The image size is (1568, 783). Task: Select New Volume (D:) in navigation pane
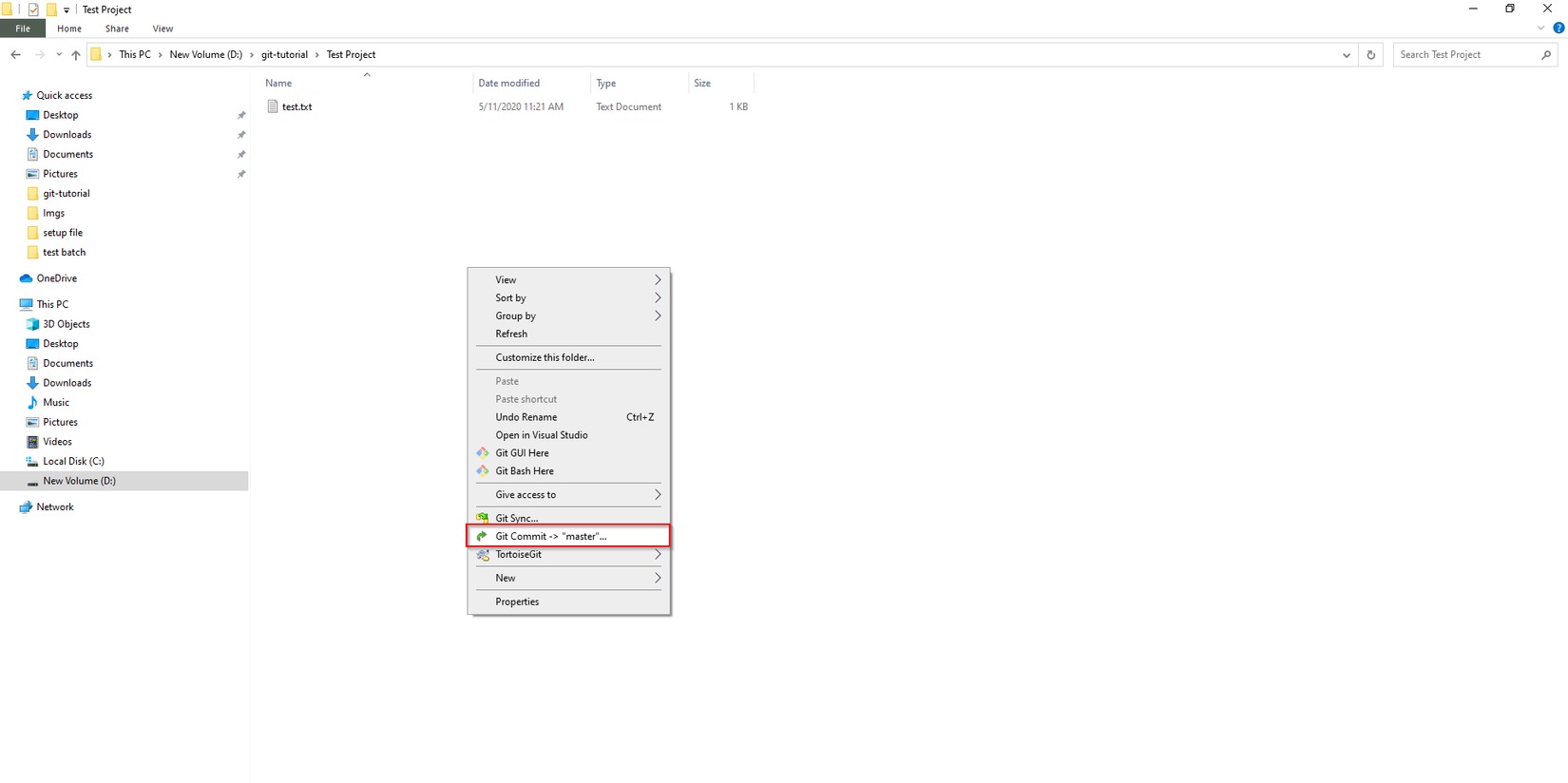124,481
